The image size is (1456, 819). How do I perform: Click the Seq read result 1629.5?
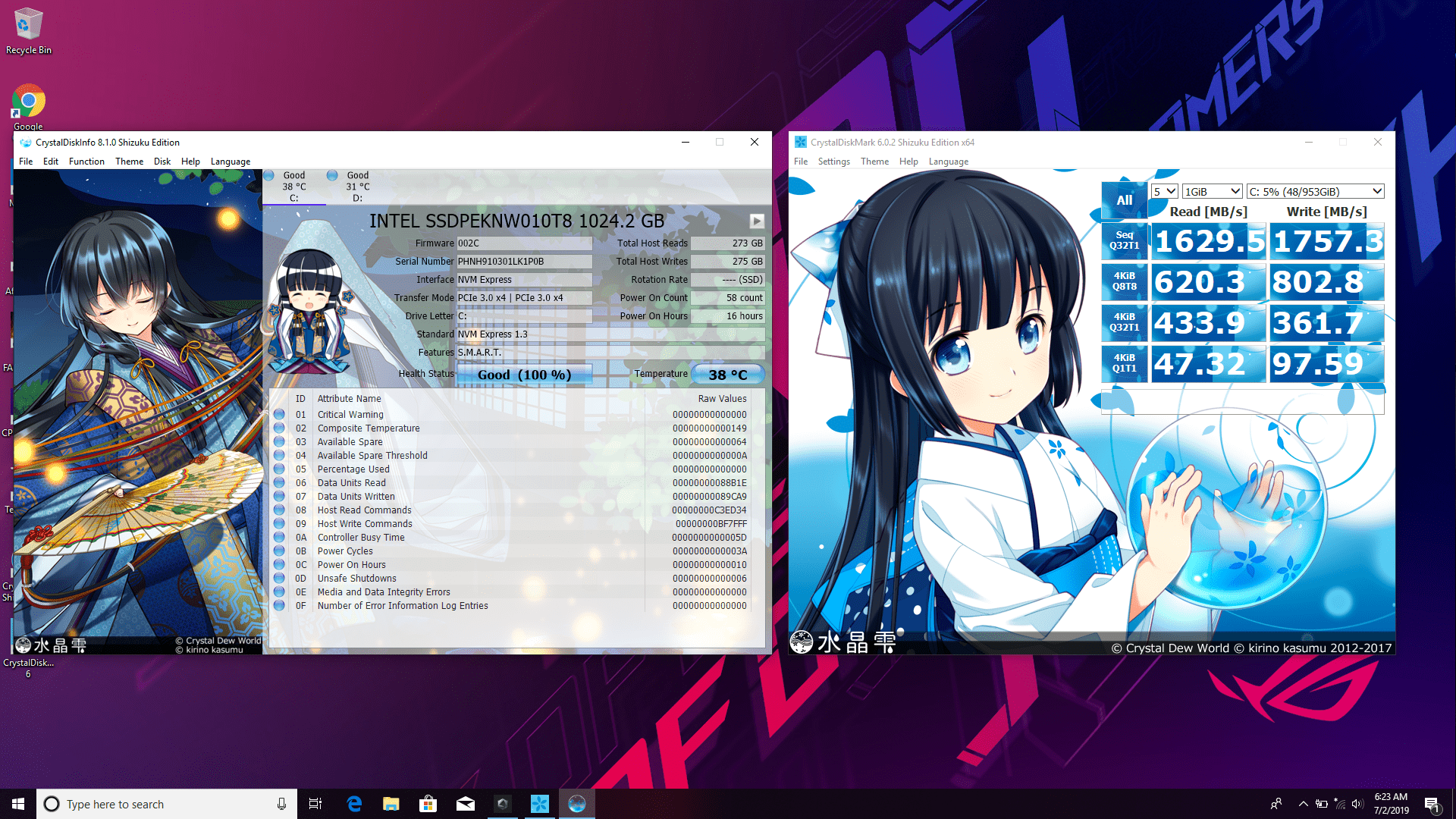[x=1209, y=241]
